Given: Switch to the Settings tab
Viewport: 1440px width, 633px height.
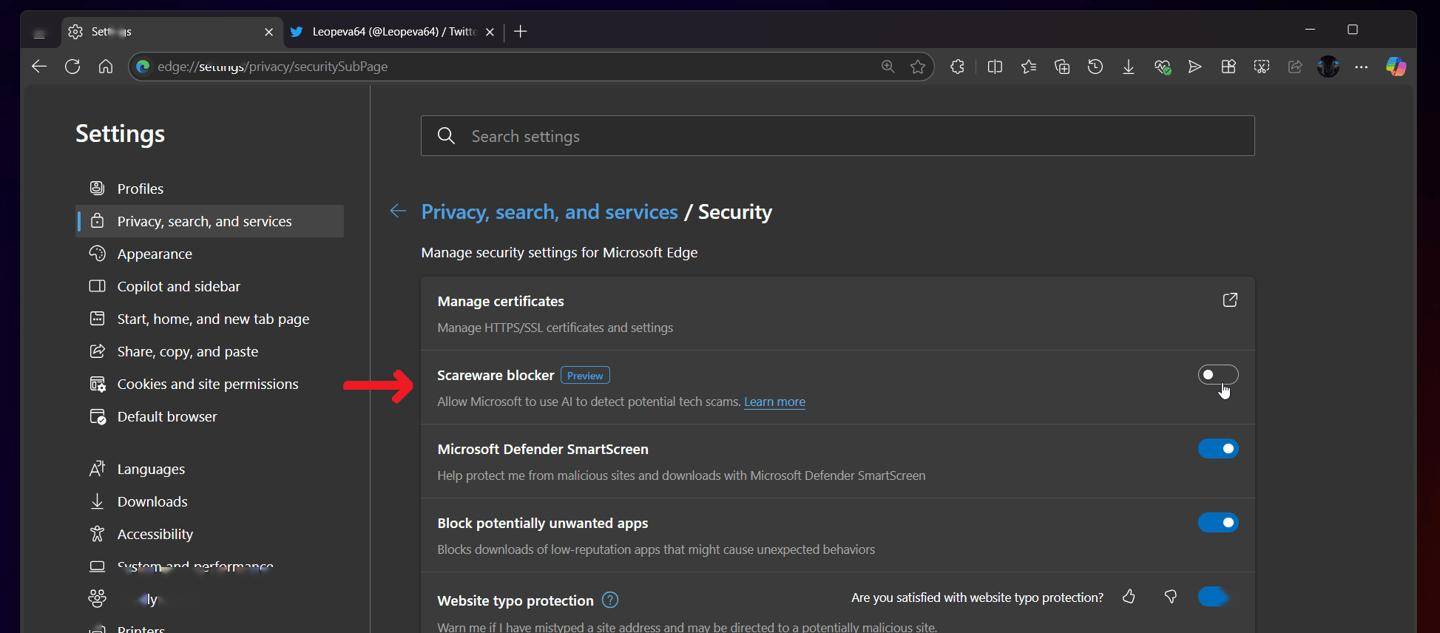Looking at the screenshot, I should 170,32.
